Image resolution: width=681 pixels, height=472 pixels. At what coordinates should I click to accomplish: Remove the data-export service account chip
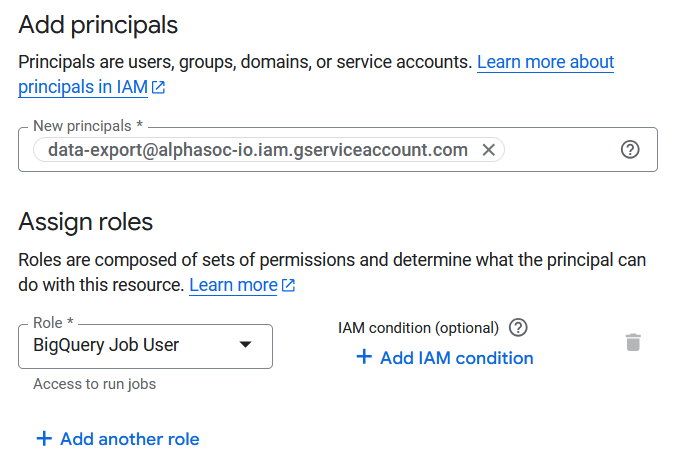[489, 150]
